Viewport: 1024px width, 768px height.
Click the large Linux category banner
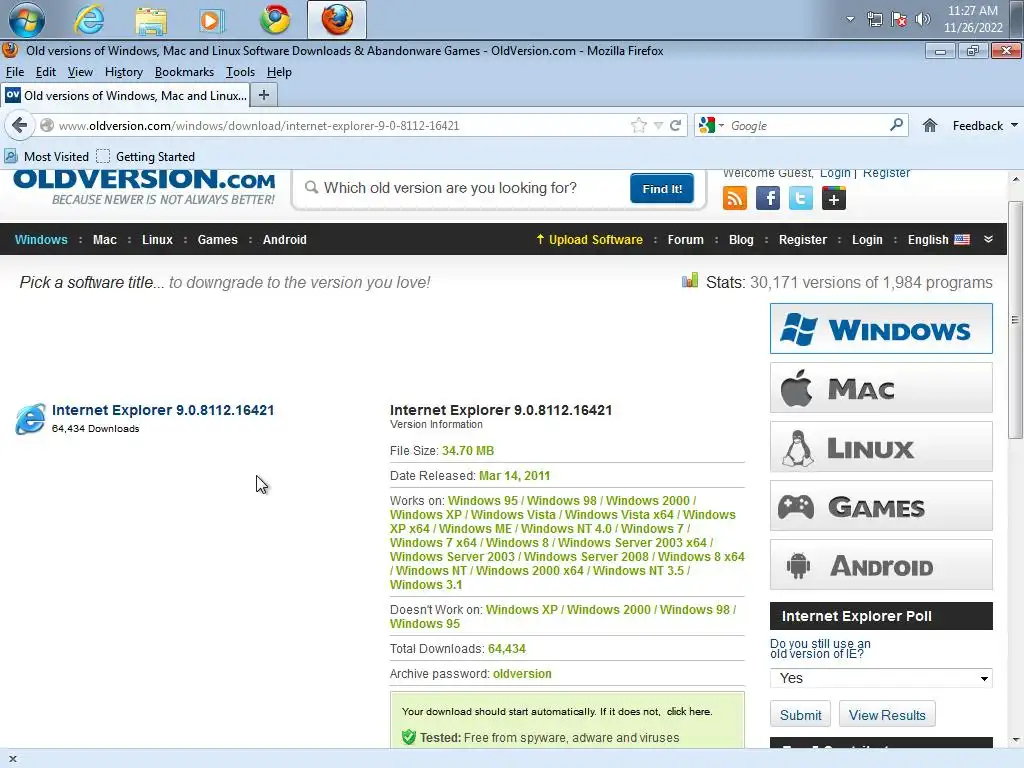[x=881, y=447]
